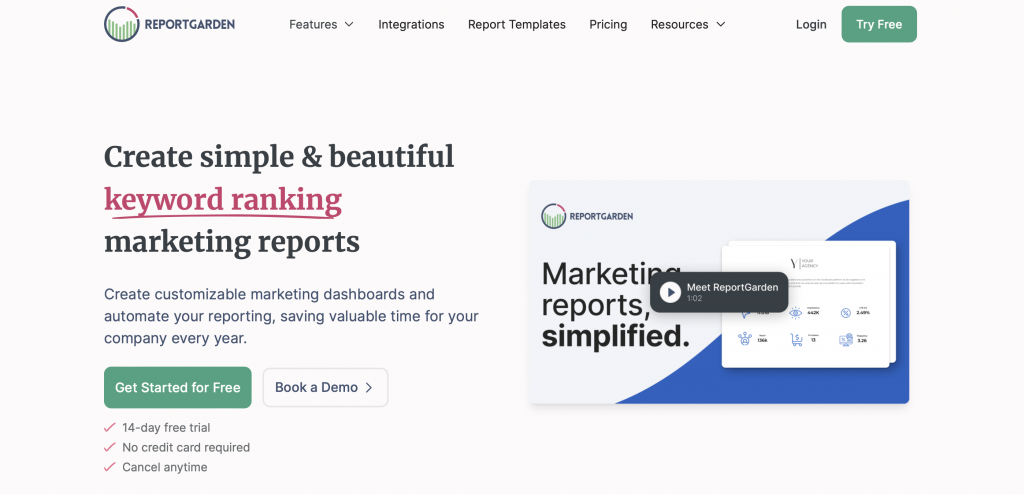Click the highlighted keyword ranking text
The width and height of the screenshot is (1024, 494).
pos(223,200)
